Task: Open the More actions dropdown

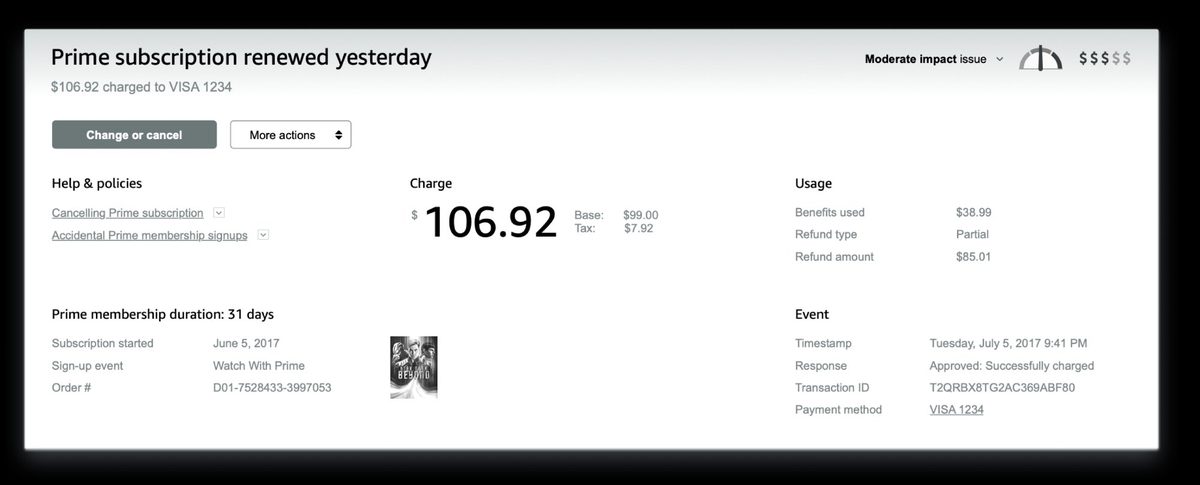Action: (290, 135)
